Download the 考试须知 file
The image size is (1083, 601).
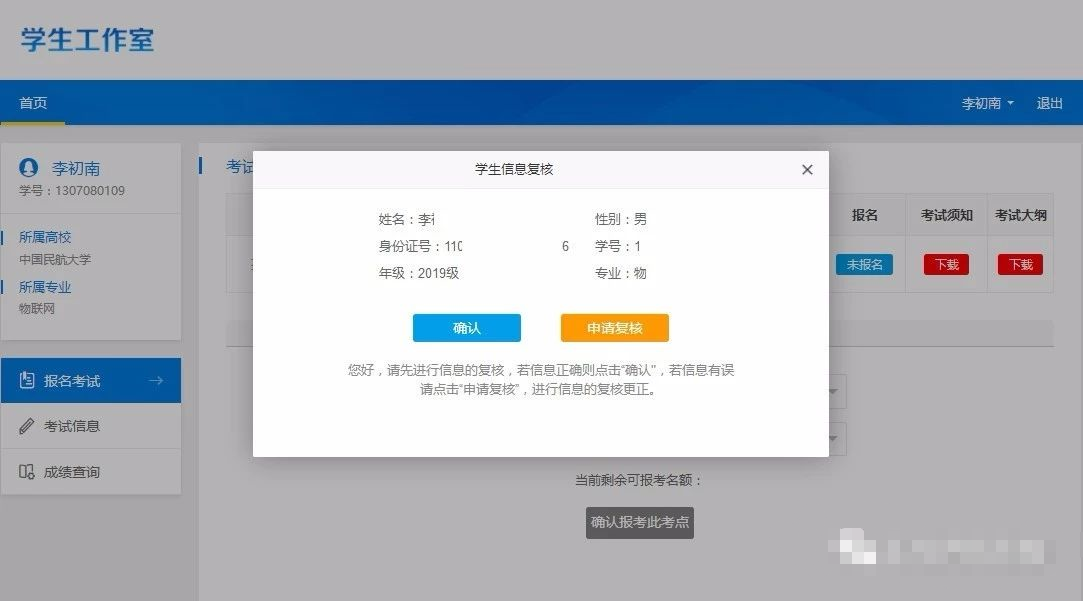(x=945, y=265)
